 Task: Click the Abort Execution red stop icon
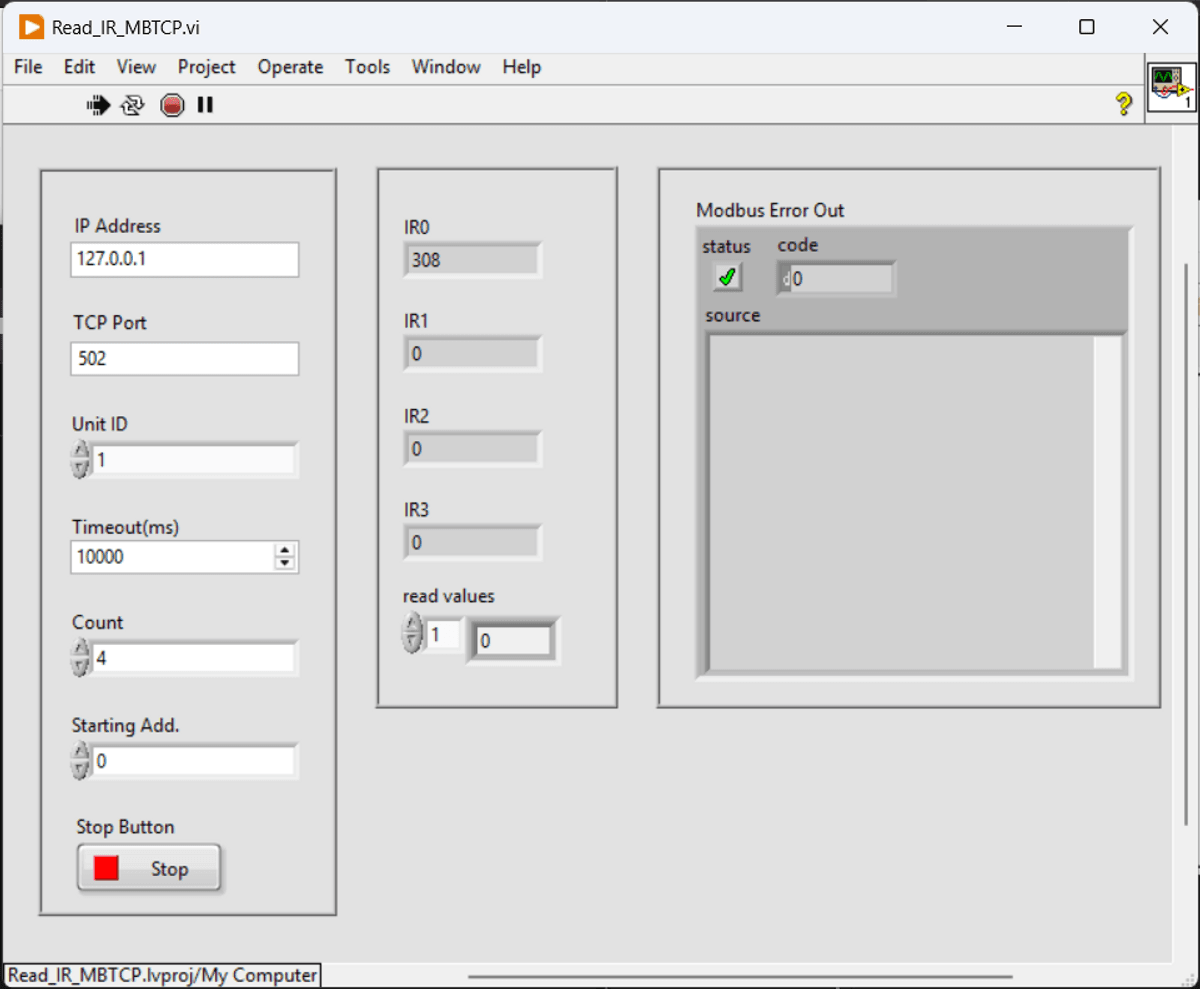tap(172, 104)
